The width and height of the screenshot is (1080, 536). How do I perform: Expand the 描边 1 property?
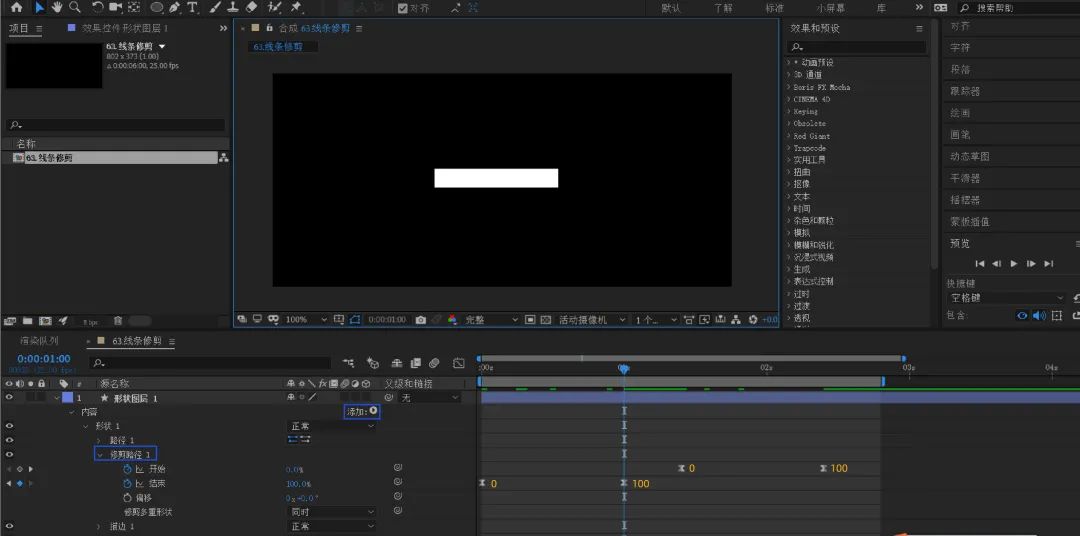pos(99,526)
